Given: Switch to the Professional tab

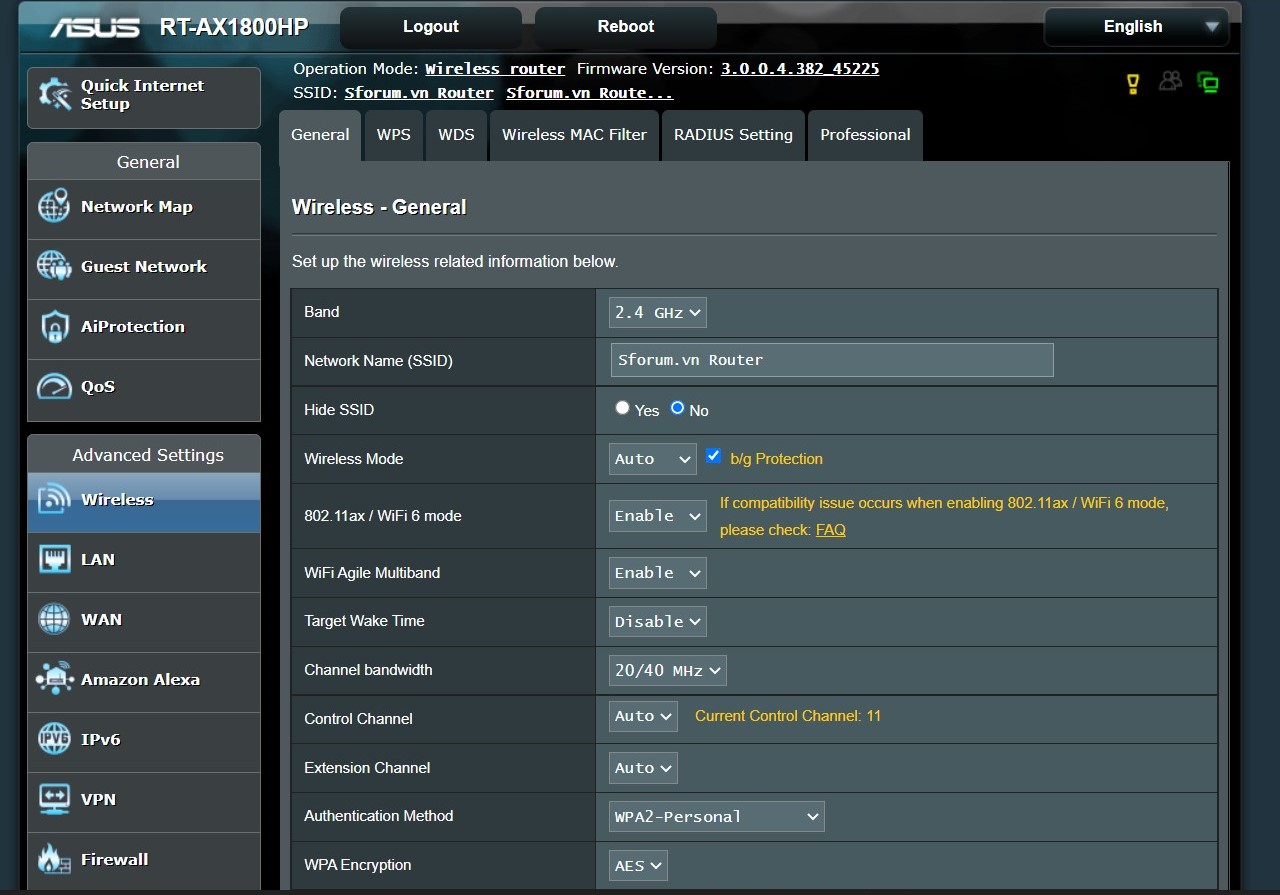Looking at the screenshot, I should (x=865, y=135).
